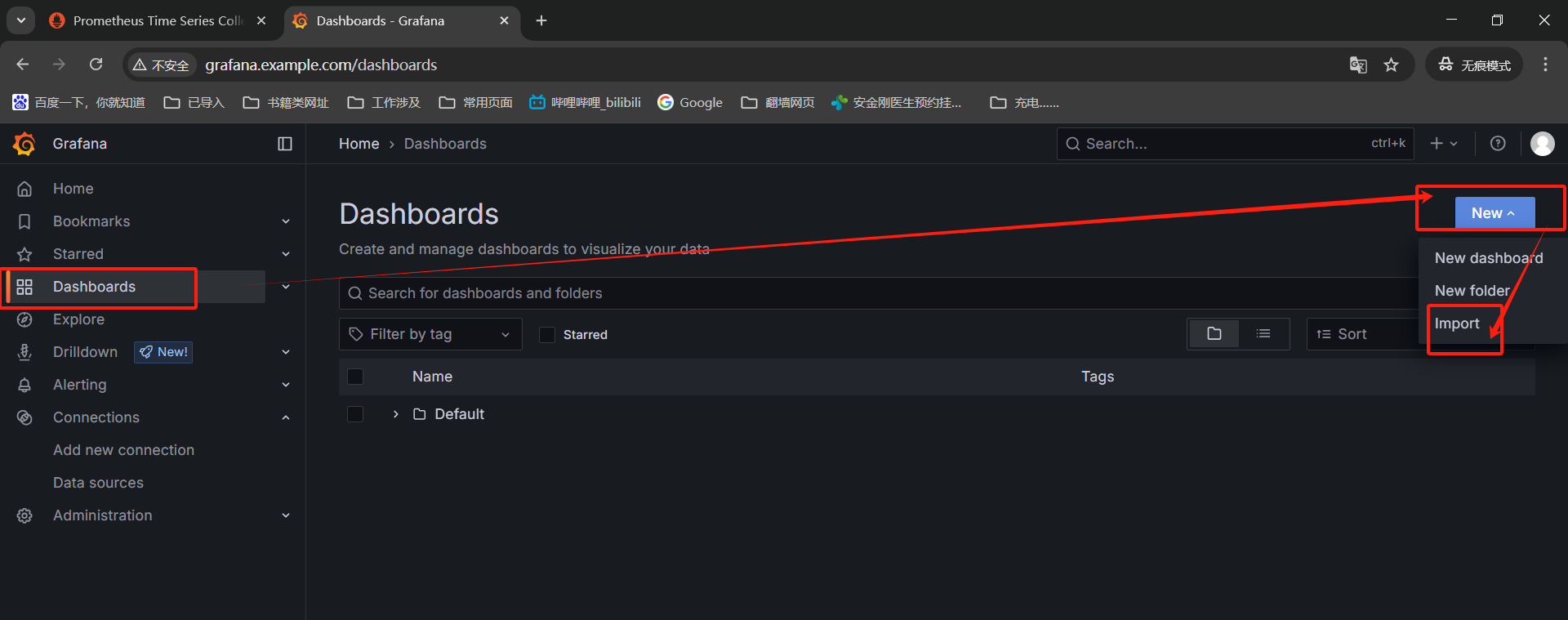This screenshot has height=620, width=1568.
Task: Reload the browser page
Action: click(96, 65)
